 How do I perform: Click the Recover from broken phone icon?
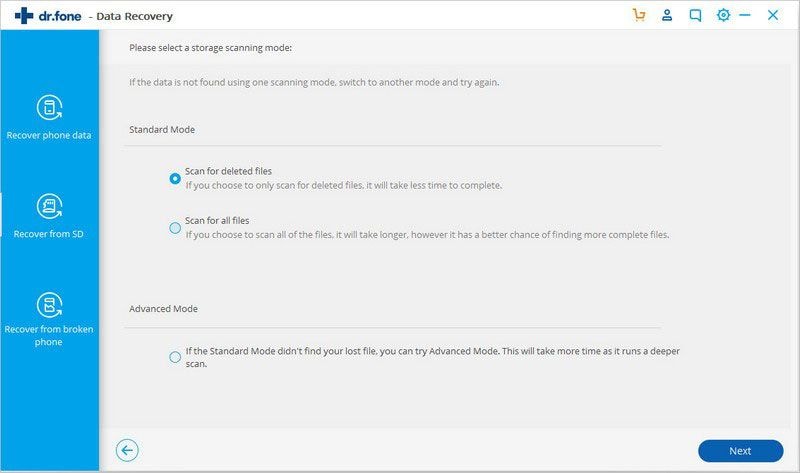[49, 305]
